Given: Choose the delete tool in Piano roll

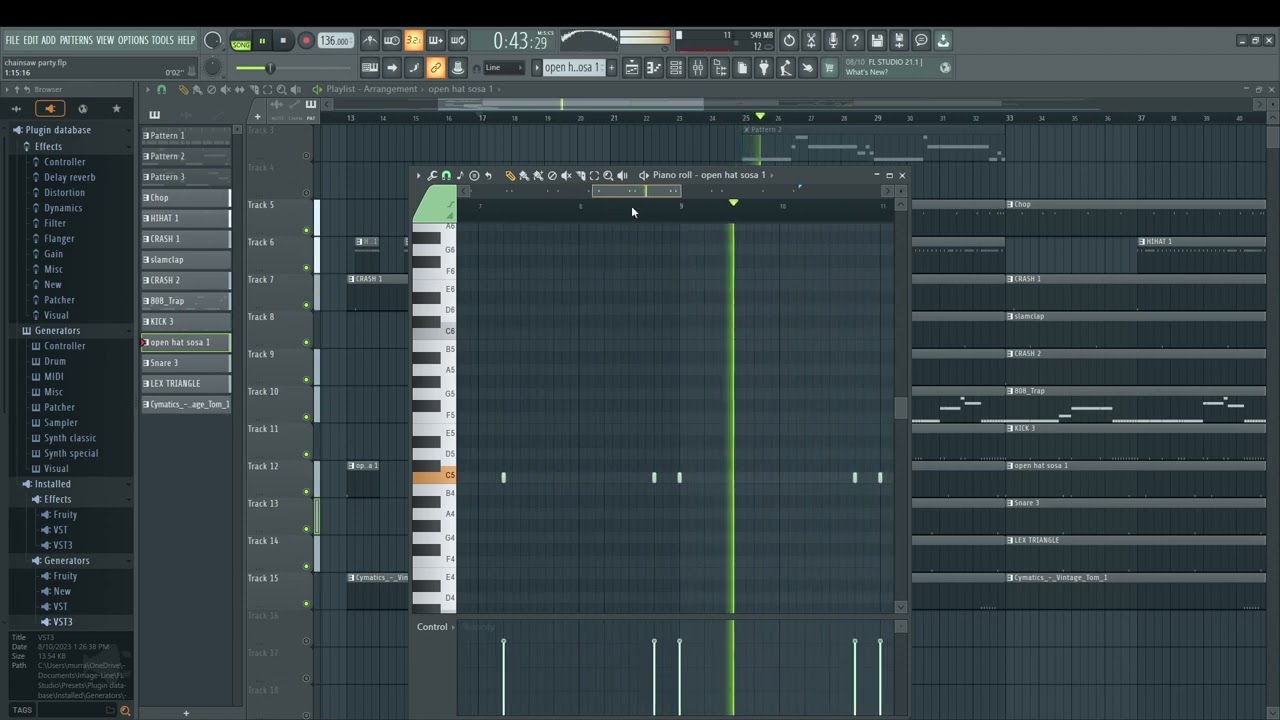Looking at the screenshot, I should coord(552,175).
